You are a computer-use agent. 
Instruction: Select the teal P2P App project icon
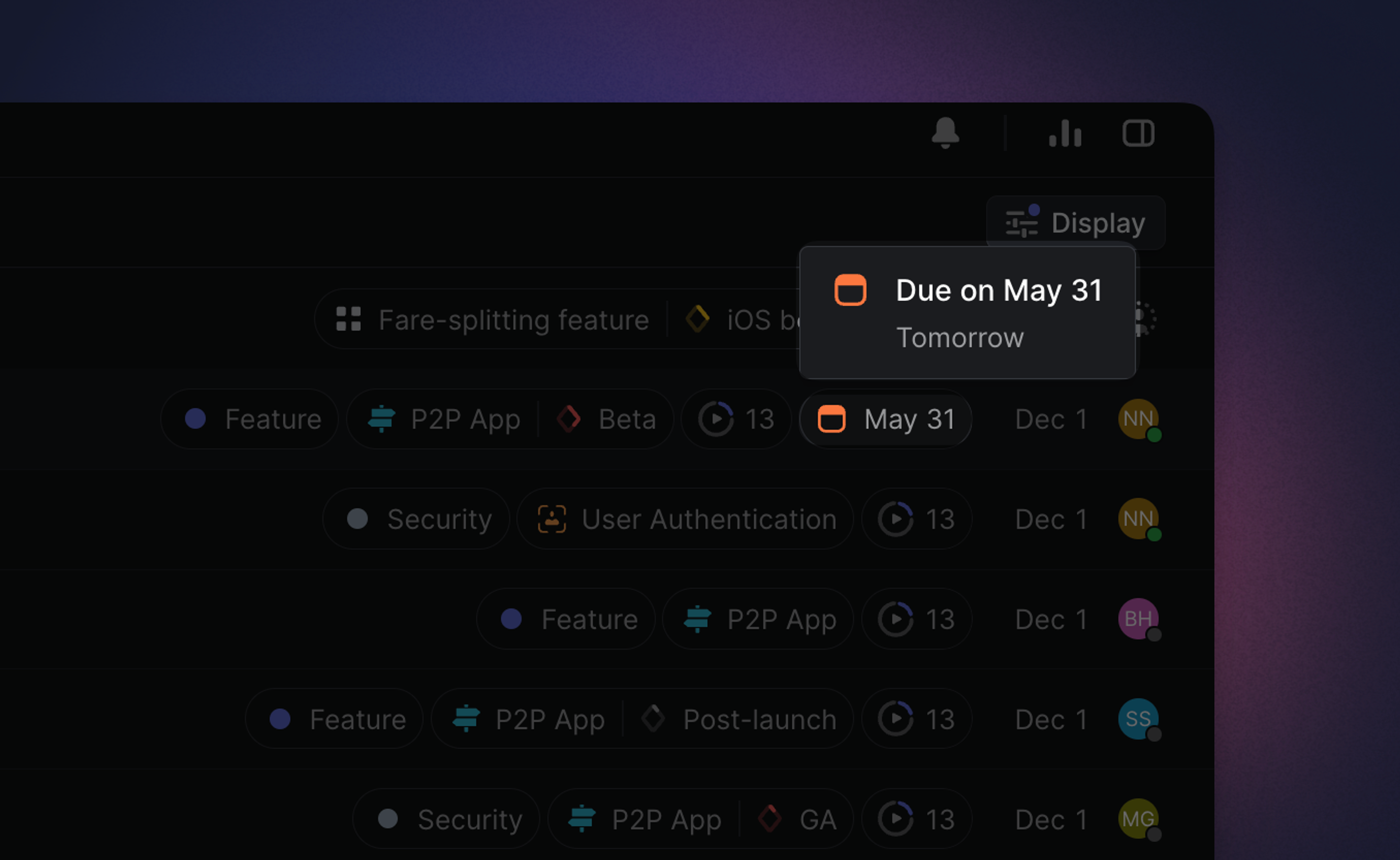click(382, 419)
